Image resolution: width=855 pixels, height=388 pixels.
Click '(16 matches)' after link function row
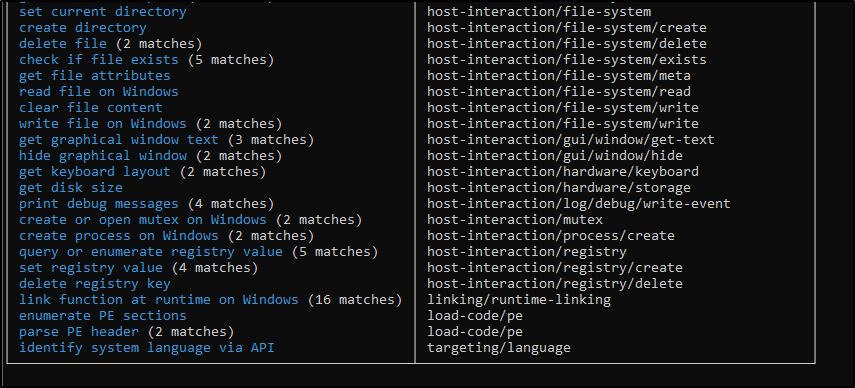[354, 300]
